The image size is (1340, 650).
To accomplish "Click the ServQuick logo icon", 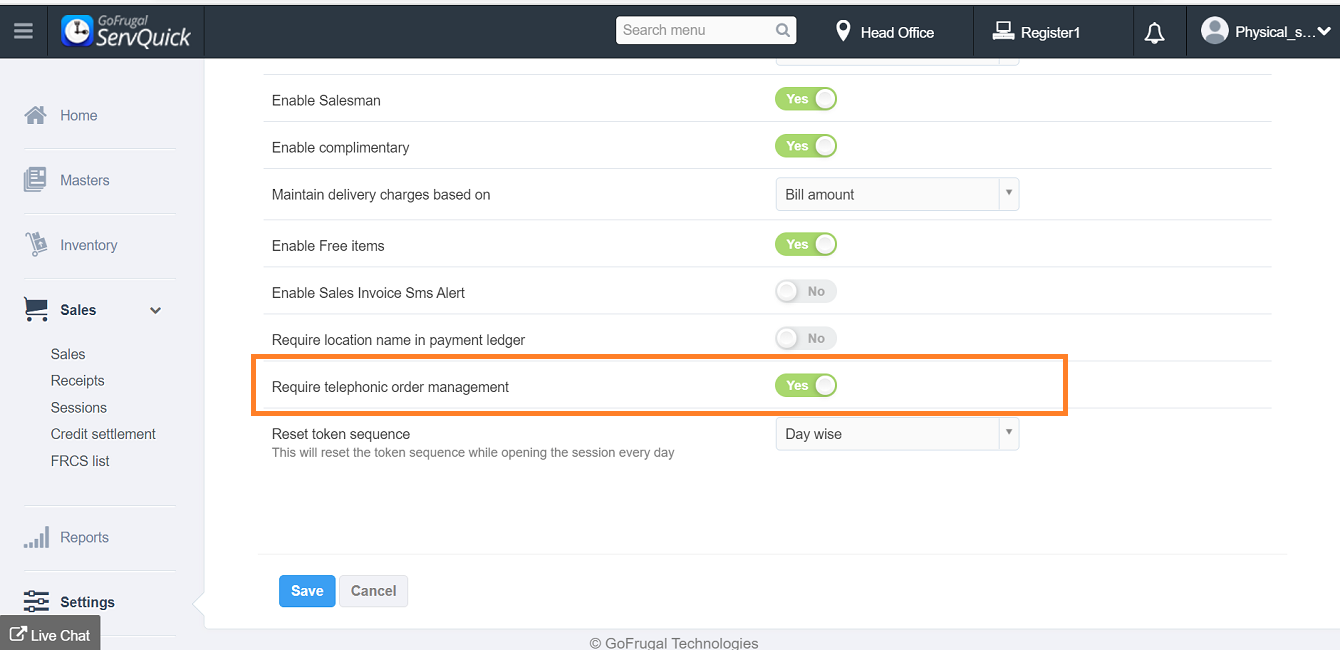I will pyautogui.click(x=77, y=31).
